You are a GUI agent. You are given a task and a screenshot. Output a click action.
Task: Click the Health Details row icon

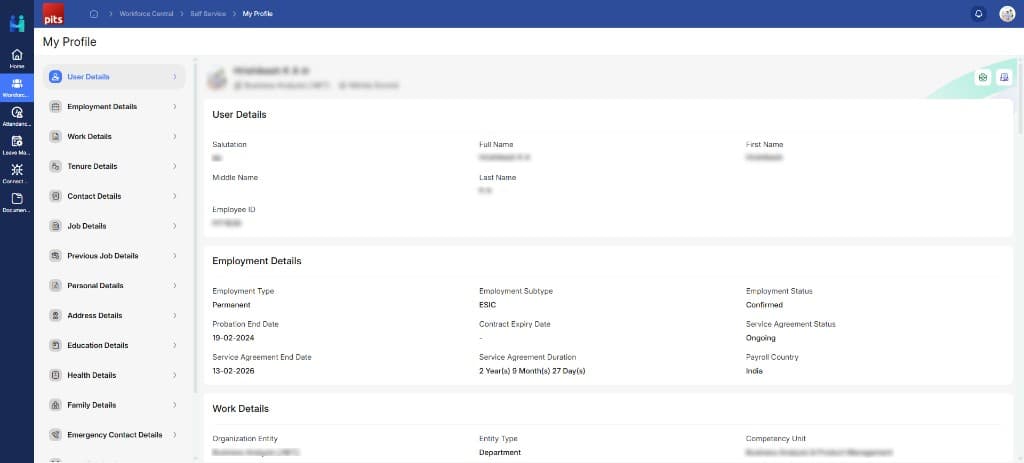pyautogui.click(x=56, y=375)
